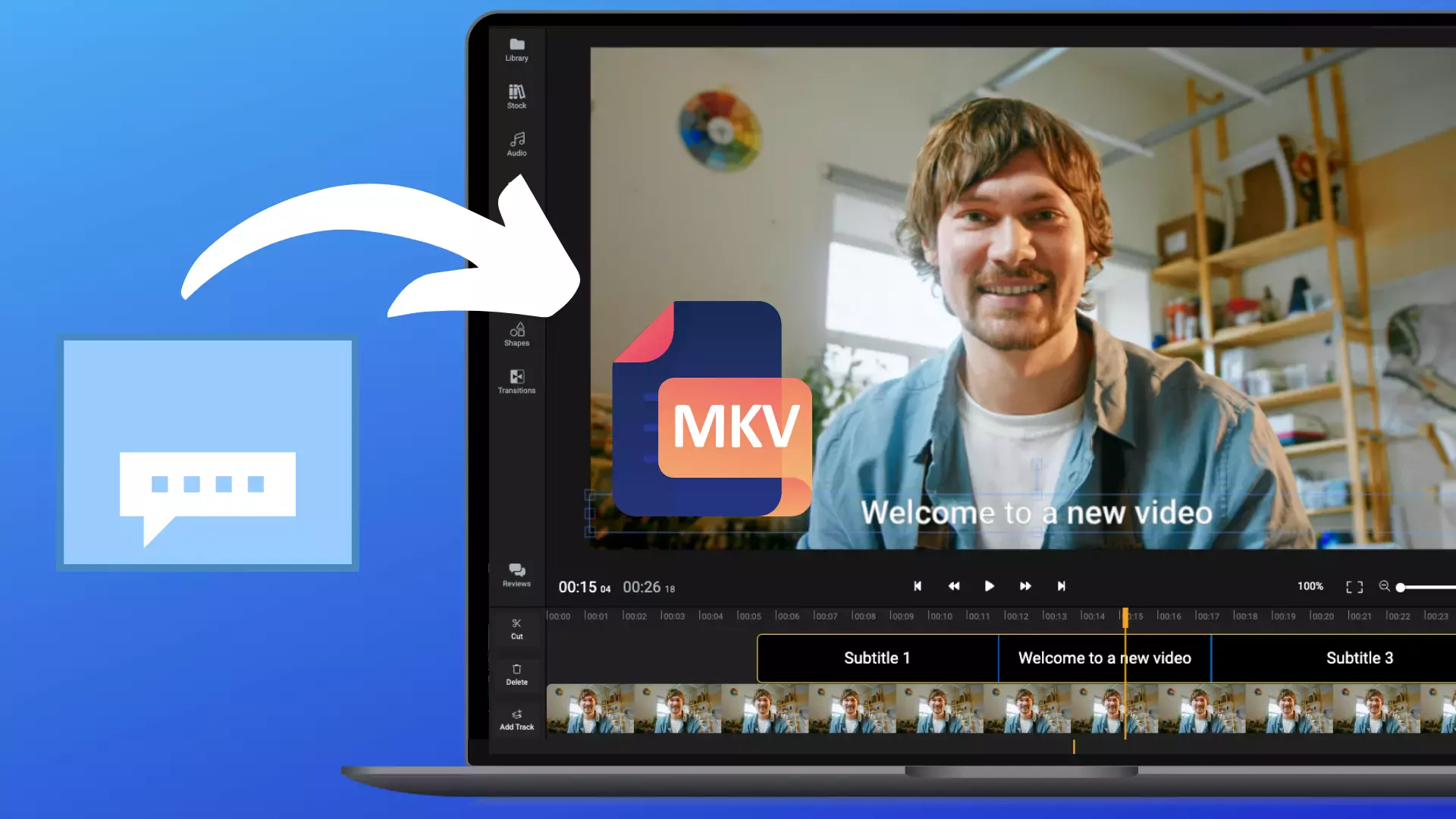Click the Delete icon
1456x819 pixels.
(x=516, y=673)
